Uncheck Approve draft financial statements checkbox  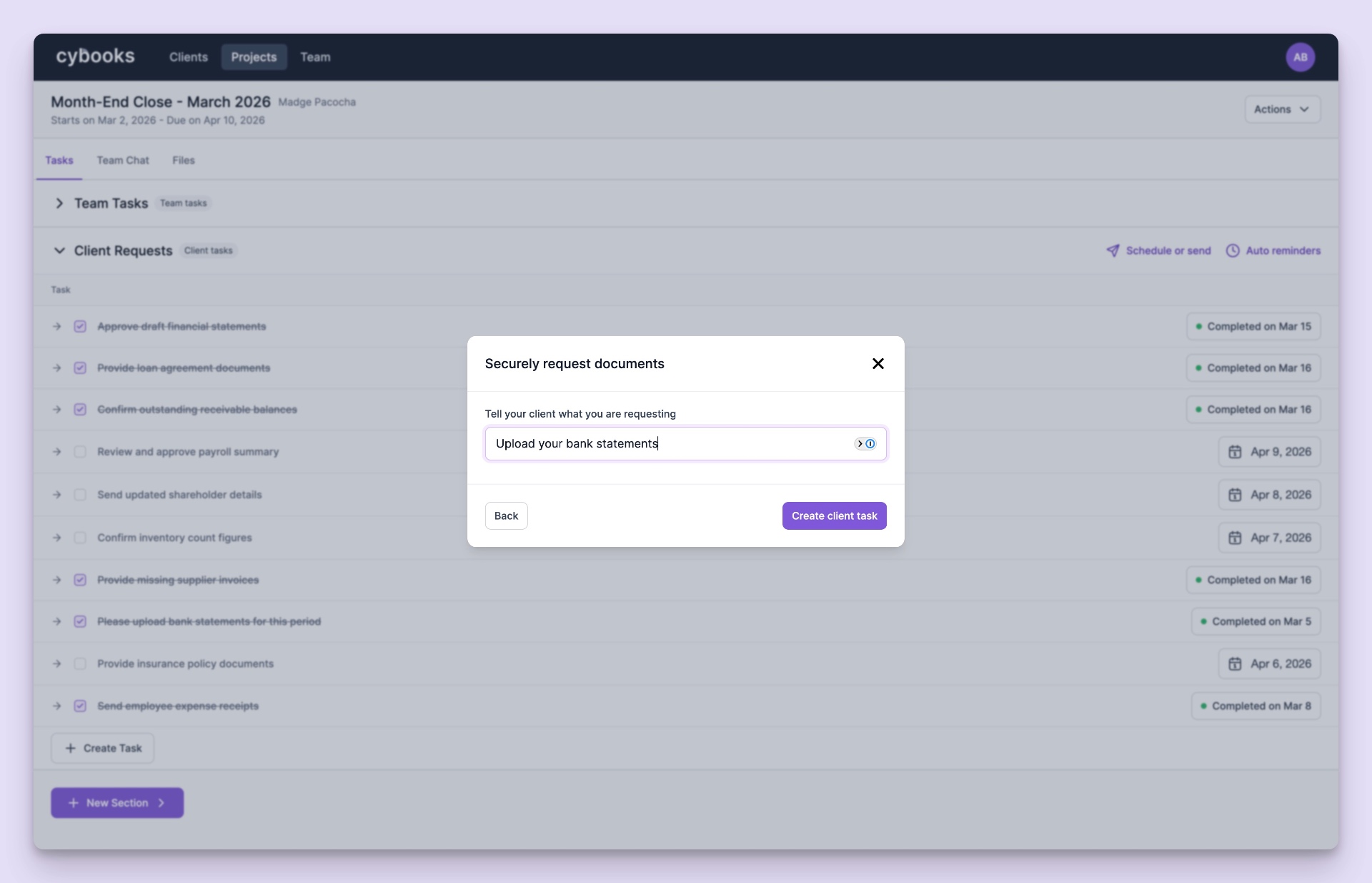[x=80, y=327]
